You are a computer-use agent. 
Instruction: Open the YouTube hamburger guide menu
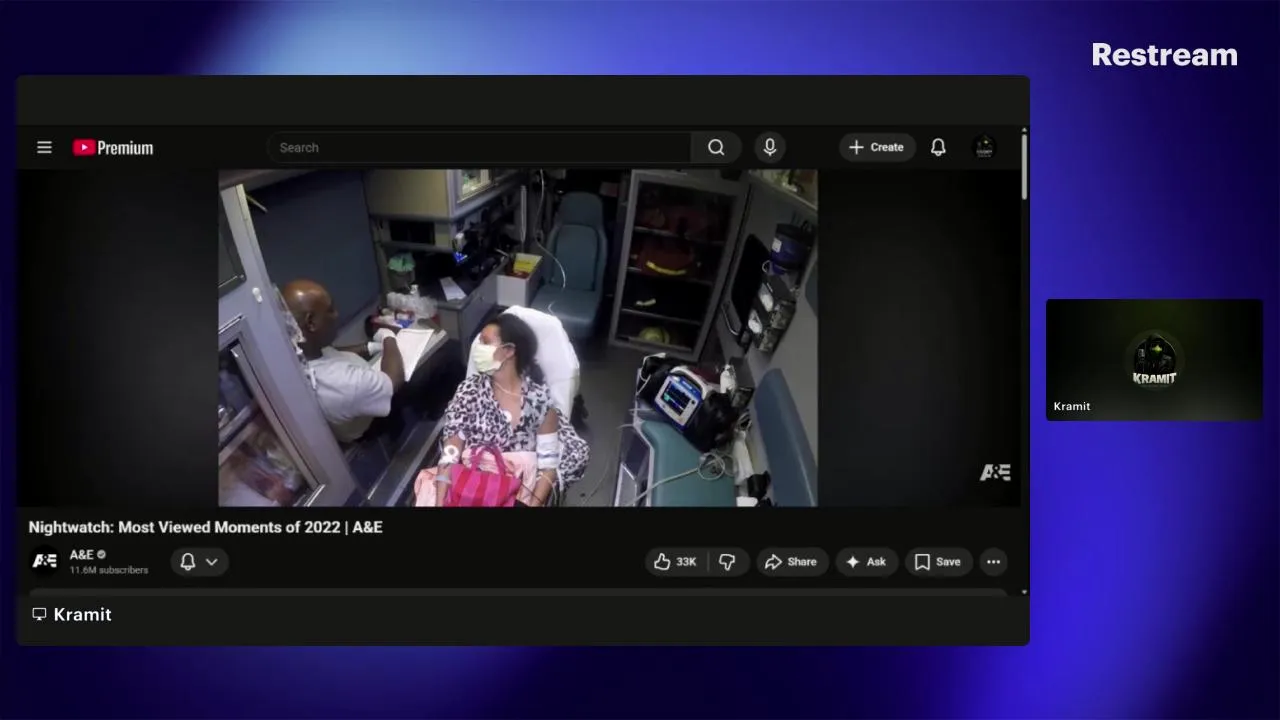tap(44, 147)
